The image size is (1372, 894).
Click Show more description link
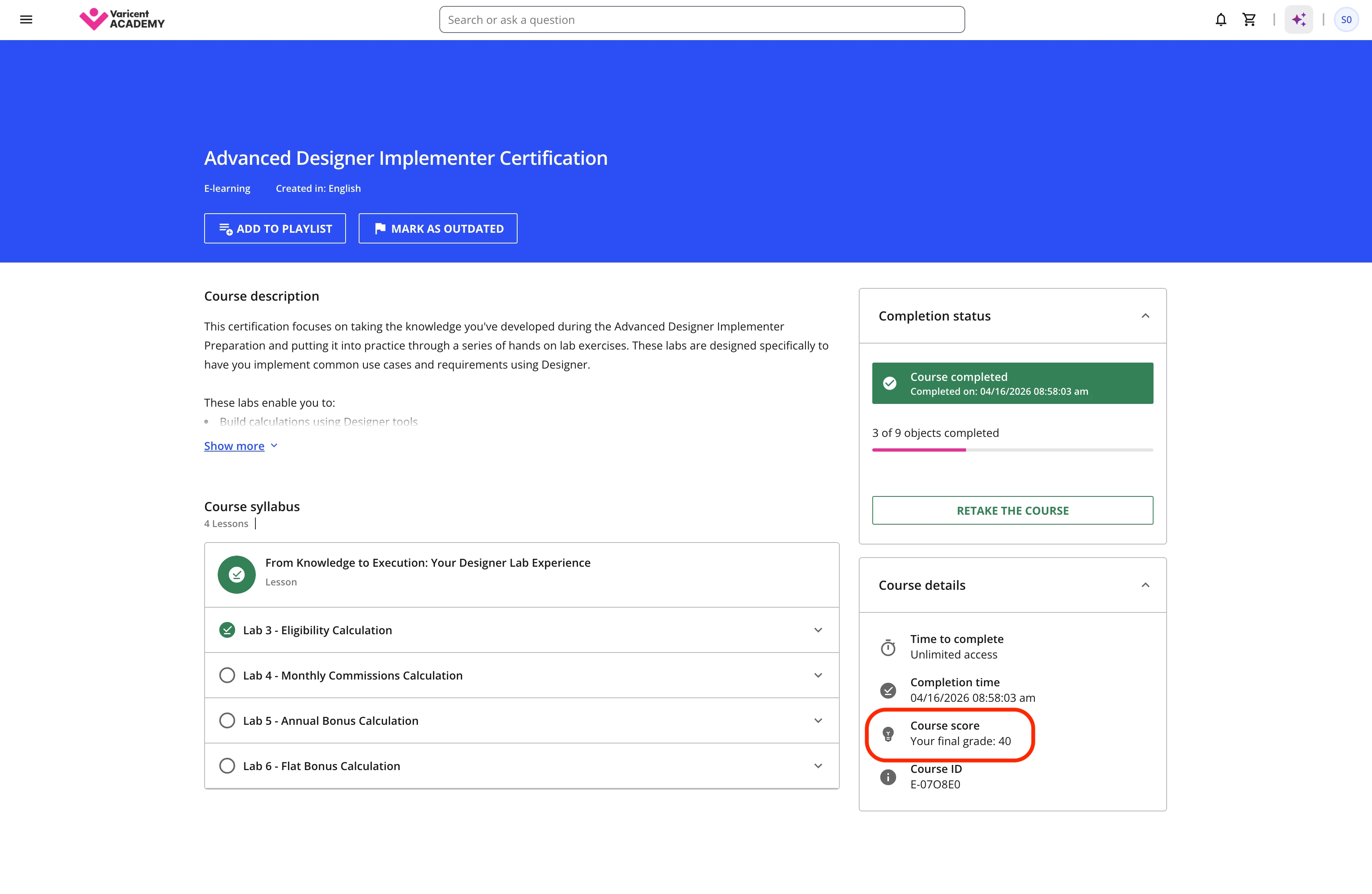234,446
